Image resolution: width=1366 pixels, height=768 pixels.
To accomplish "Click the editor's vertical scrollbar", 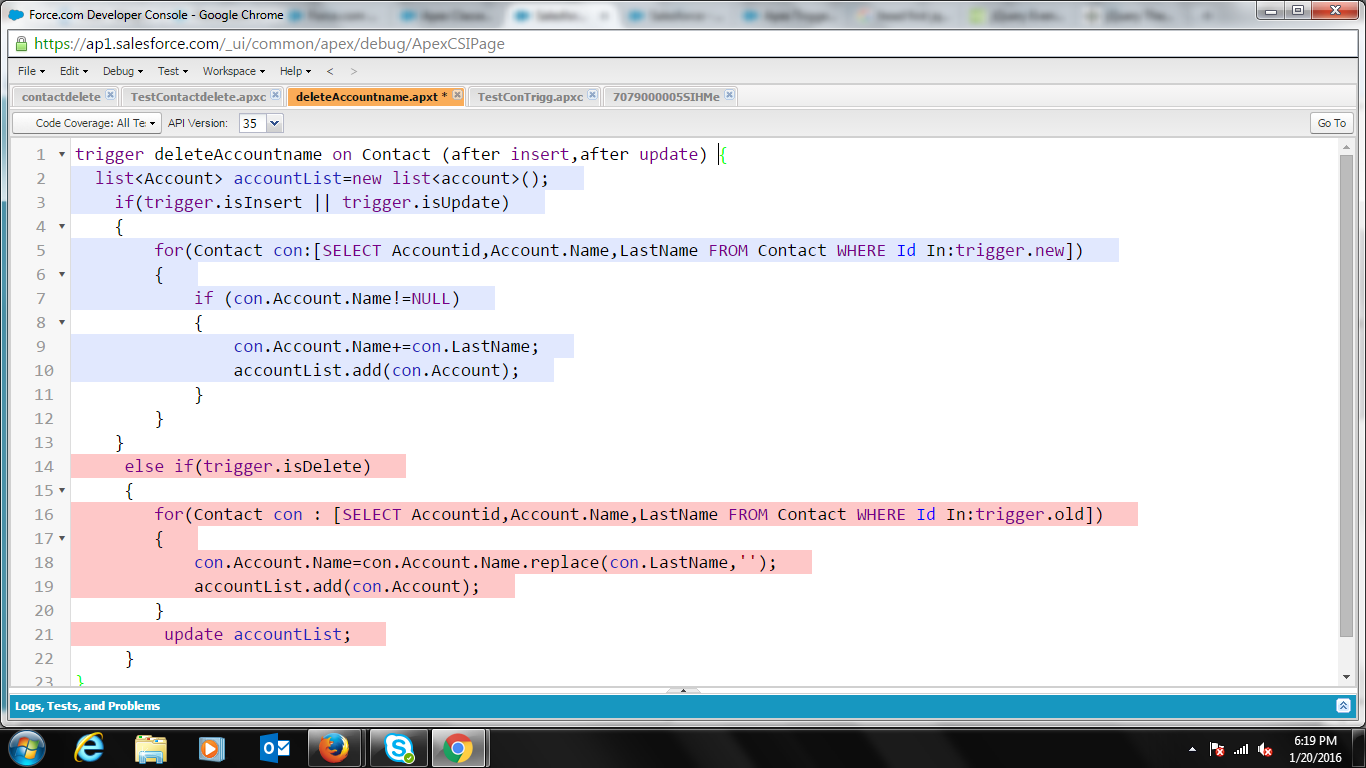I will click(x=1346, y=400).
